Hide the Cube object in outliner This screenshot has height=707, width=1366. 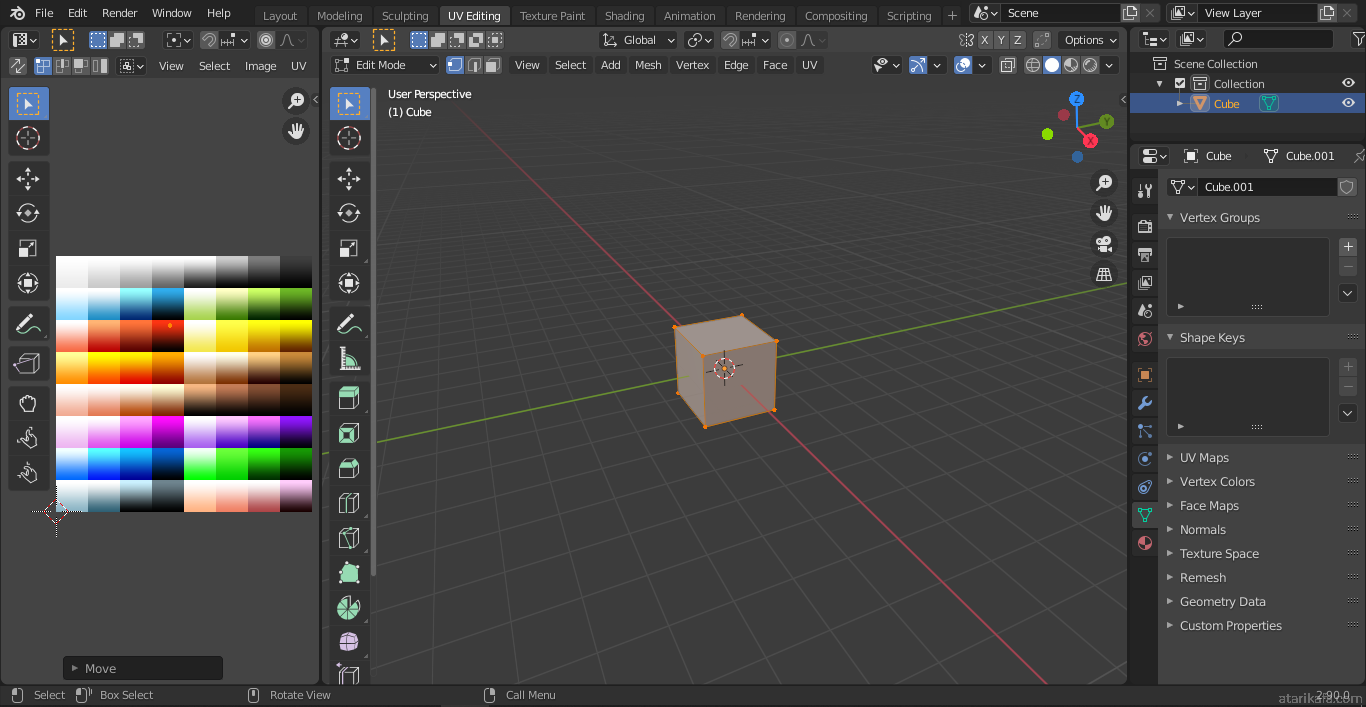click(1348, 103)
